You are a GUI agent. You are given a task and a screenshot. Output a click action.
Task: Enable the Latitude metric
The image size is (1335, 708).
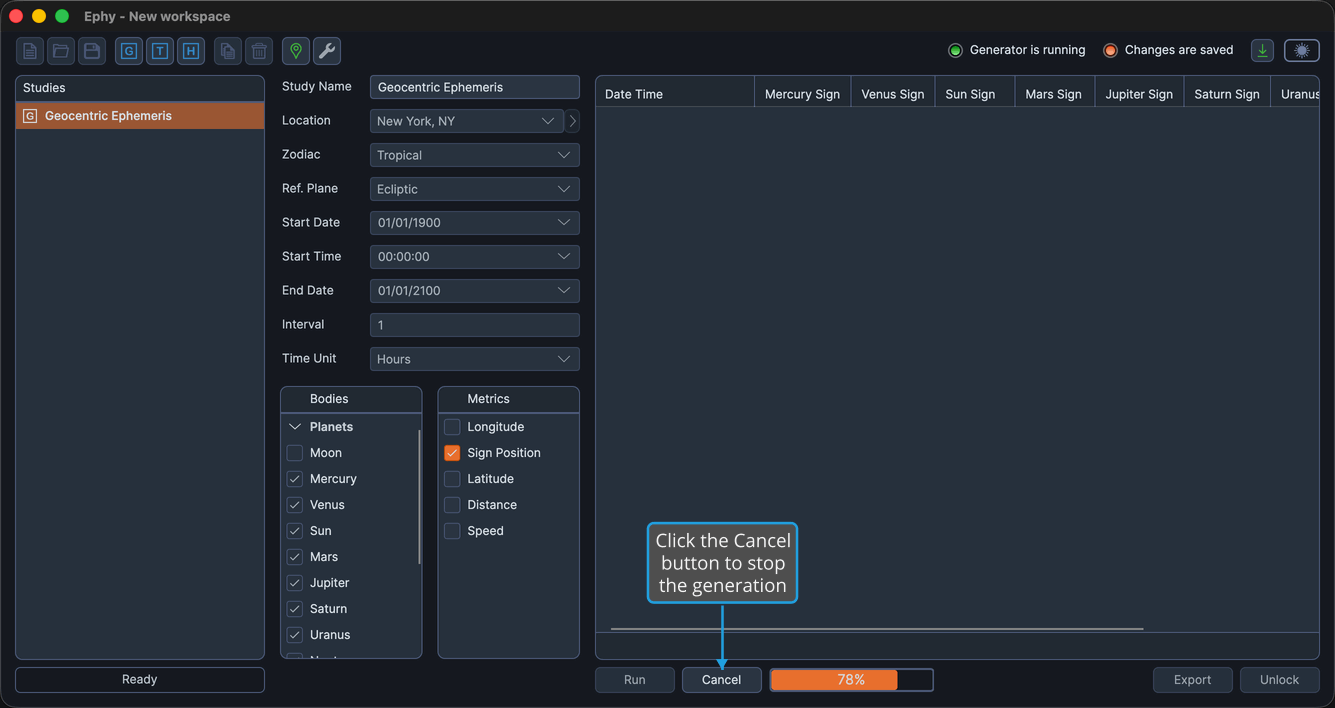[x=452, y=479]
